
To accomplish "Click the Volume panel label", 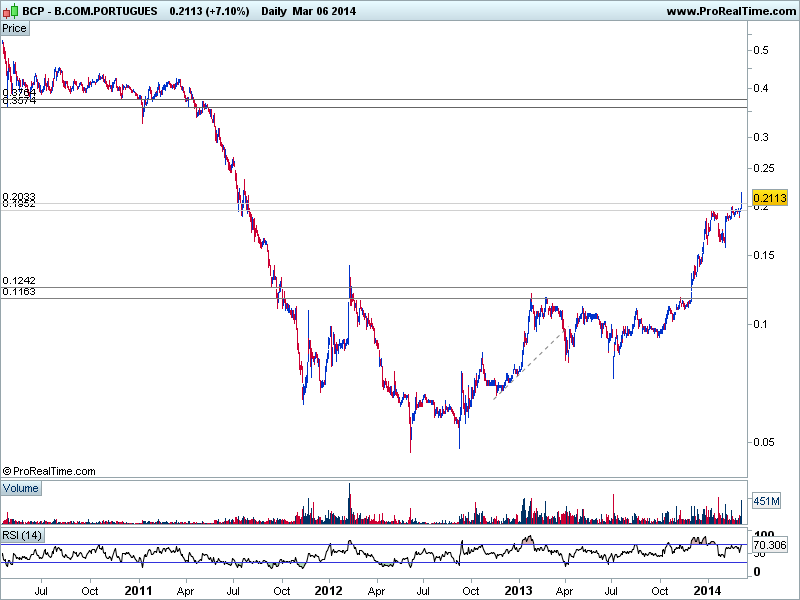I will tap(20, 488).
